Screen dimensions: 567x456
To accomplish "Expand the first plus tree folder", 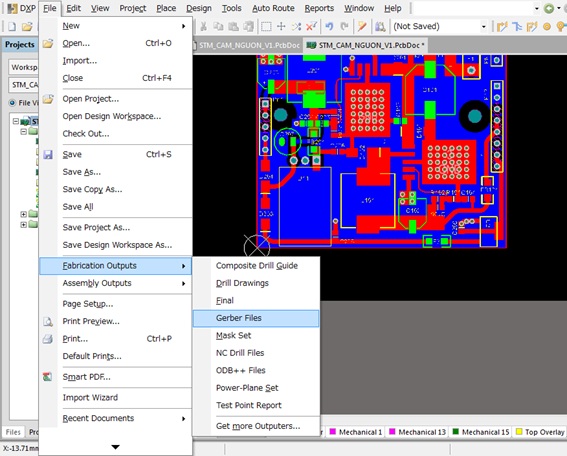I will [x=24, y=214].
